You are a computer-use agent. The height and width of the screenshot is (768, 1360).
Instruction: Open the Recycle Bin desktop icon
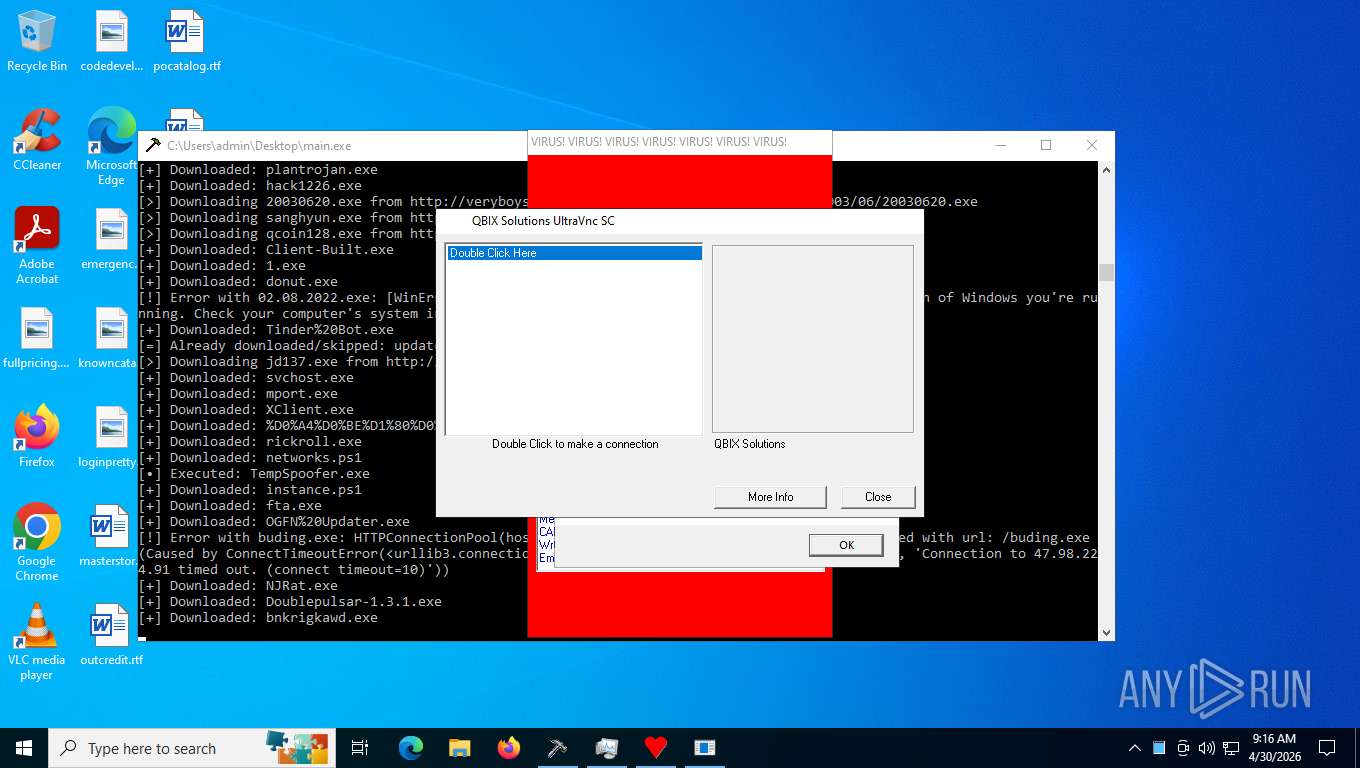pyautogui.click(x=37, y=41)
